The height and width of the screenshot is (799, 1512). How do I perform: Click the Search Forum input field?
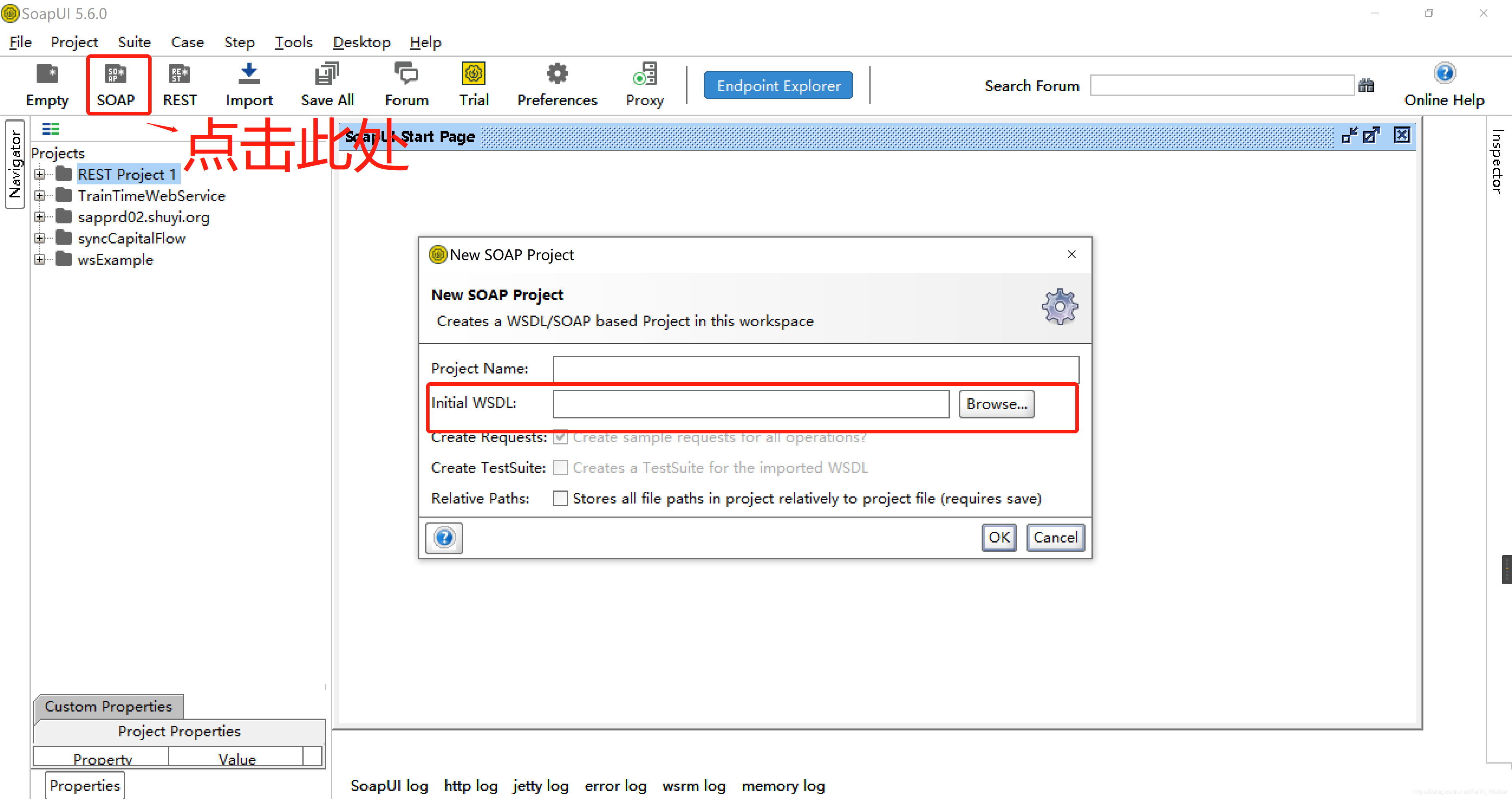click(1222, 86)
